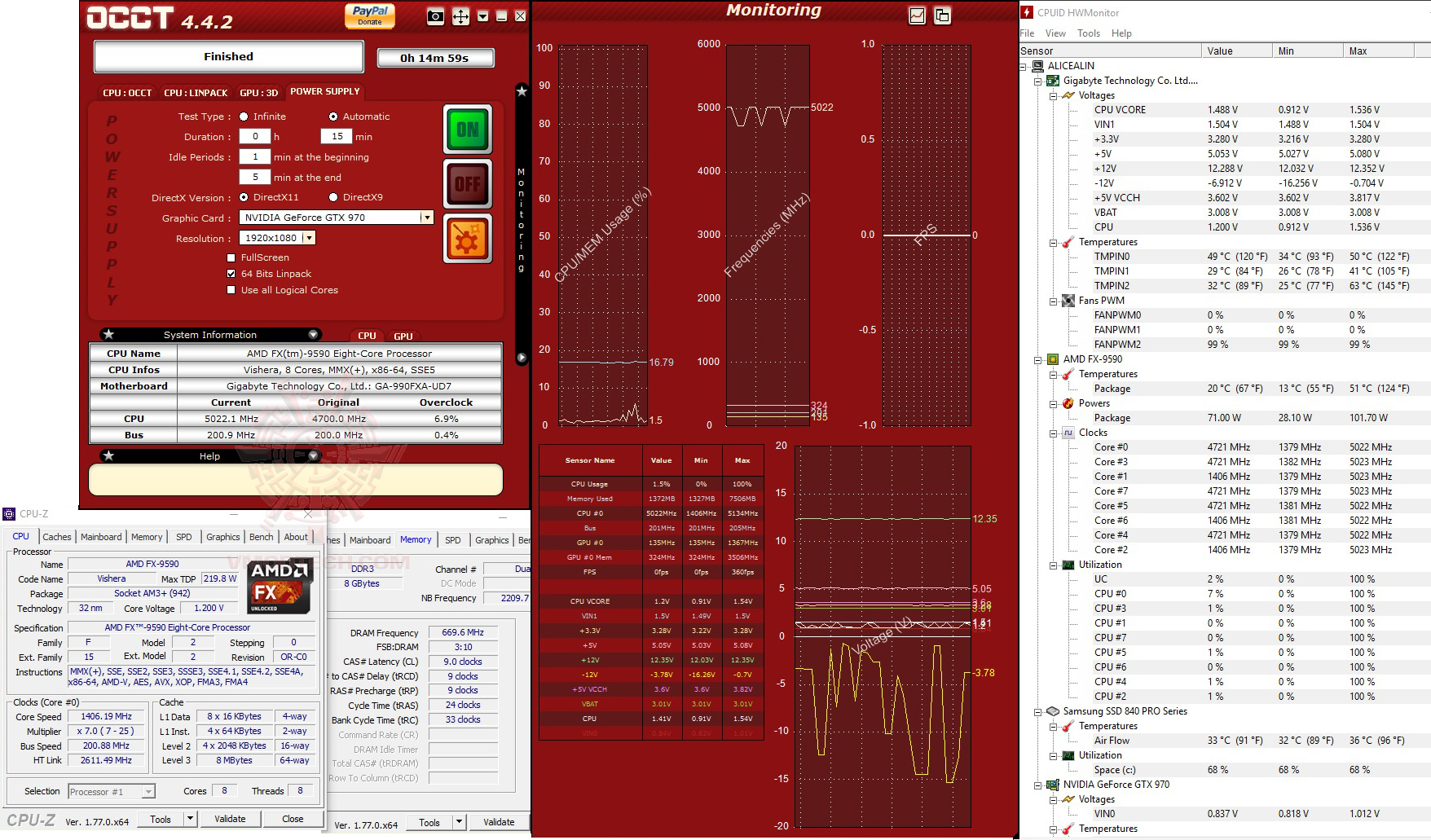
Task: Stop the test with the red OFF button
Action: click(467, 183)
